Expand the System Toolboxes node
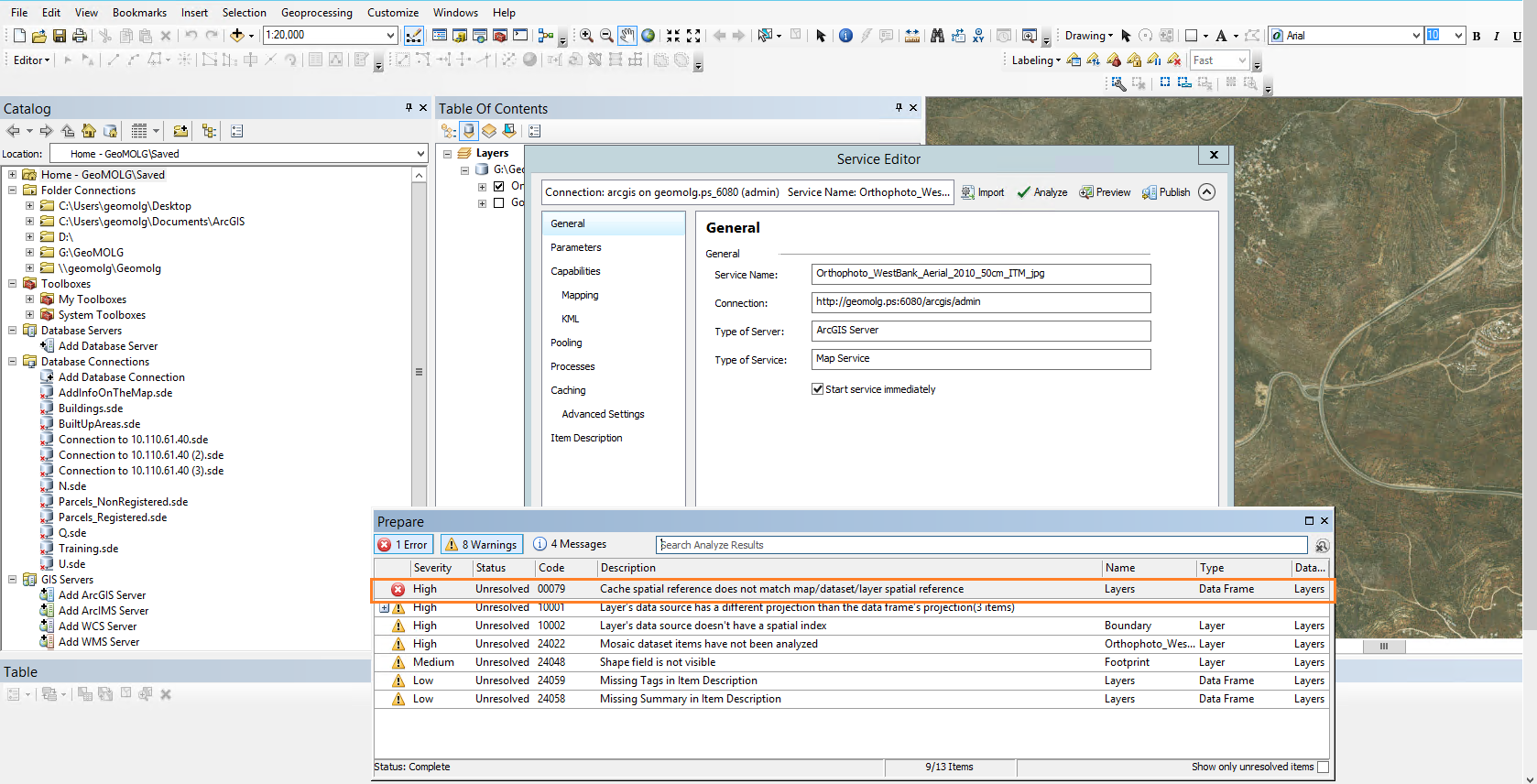This screenshot has width=1537, height=784. (30, 315)
